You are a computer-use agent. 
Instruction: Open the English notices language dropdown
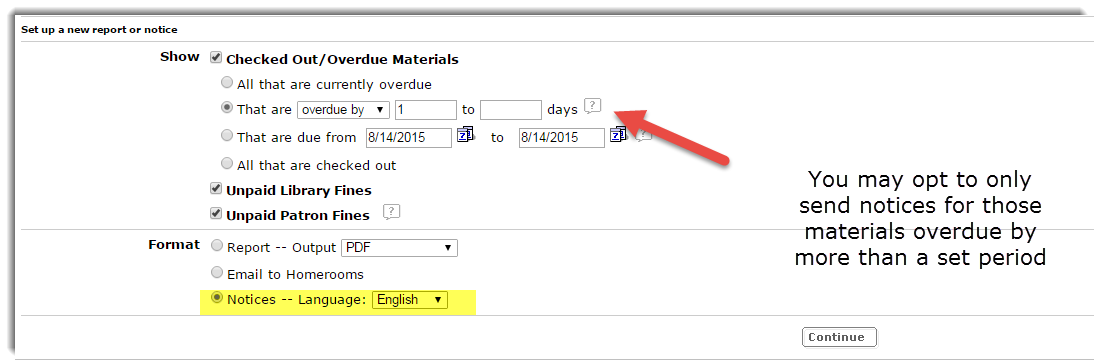[x=410, y=300]
